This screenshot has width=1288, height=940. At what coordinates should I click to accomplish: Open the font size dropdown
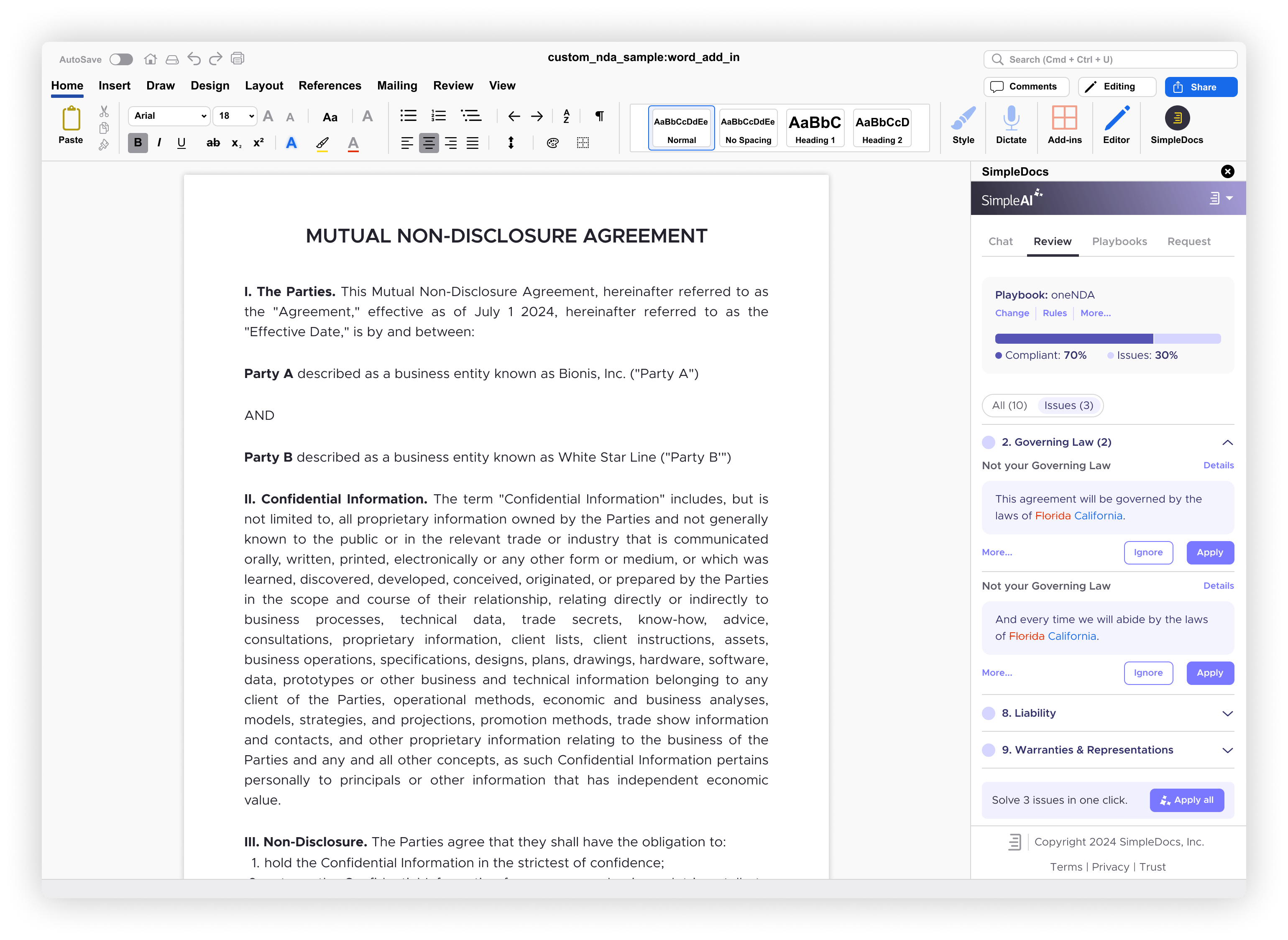(x=235, y=116)
